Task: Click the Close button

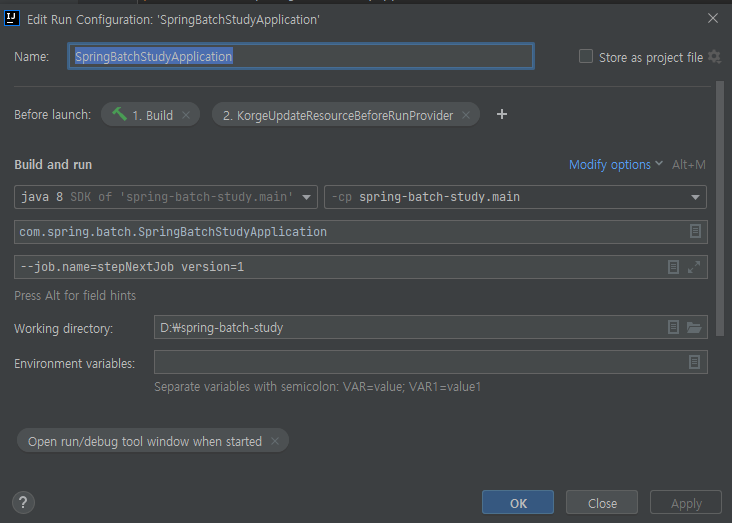Action: pos(602,503)
